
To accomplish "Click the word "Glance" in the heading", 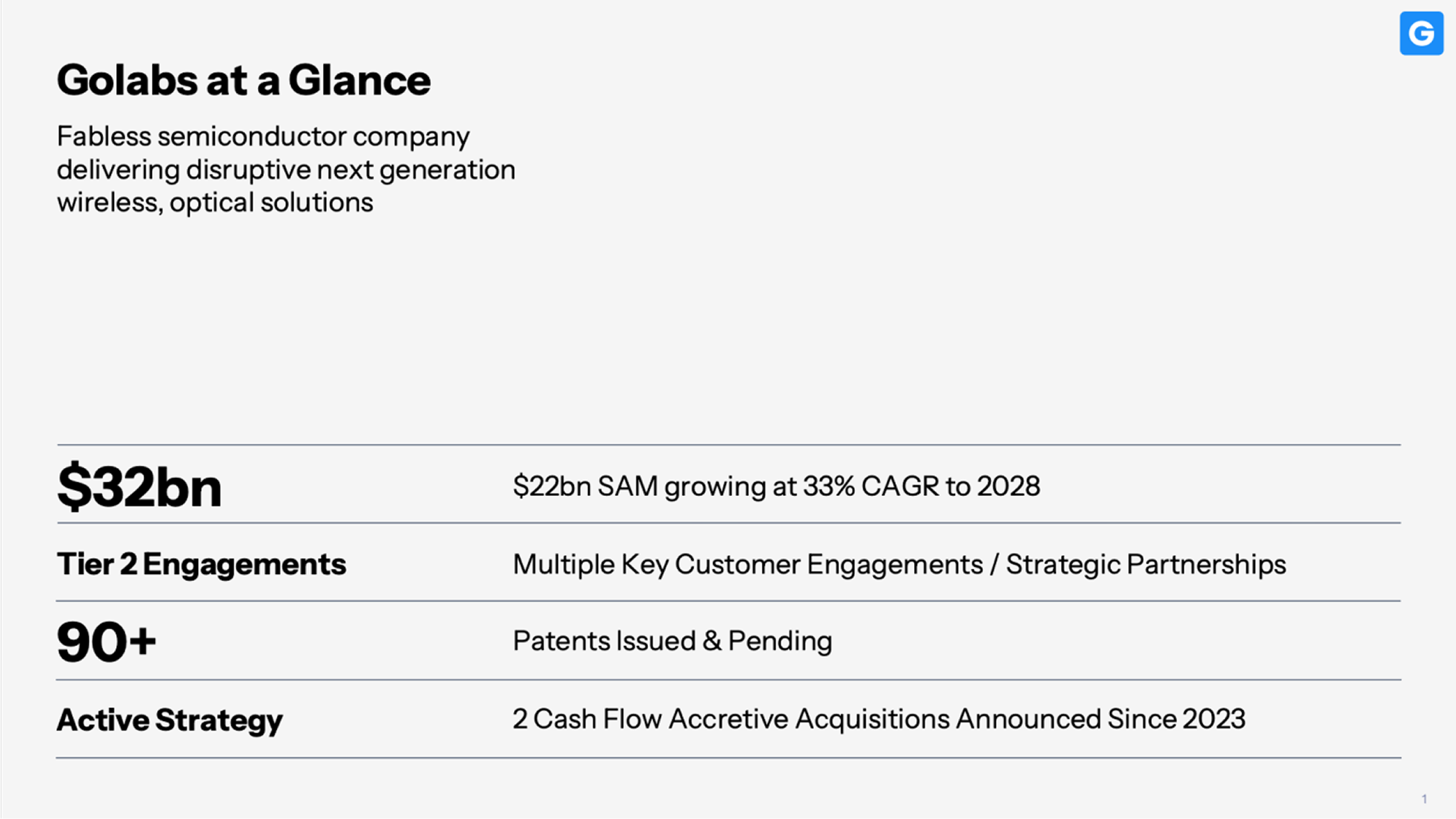I will click(359, 80).
